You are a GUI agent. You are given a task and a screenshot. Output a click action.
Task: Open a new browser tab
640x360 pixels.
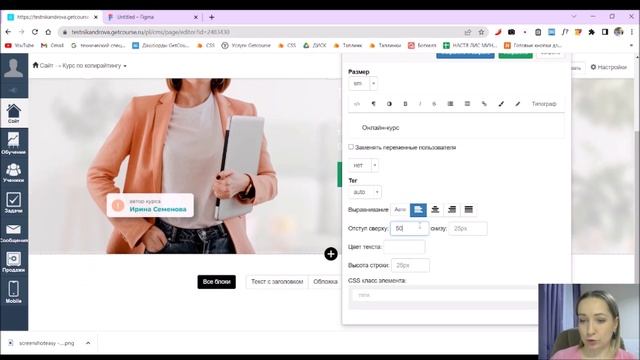(x=211, y=17)
